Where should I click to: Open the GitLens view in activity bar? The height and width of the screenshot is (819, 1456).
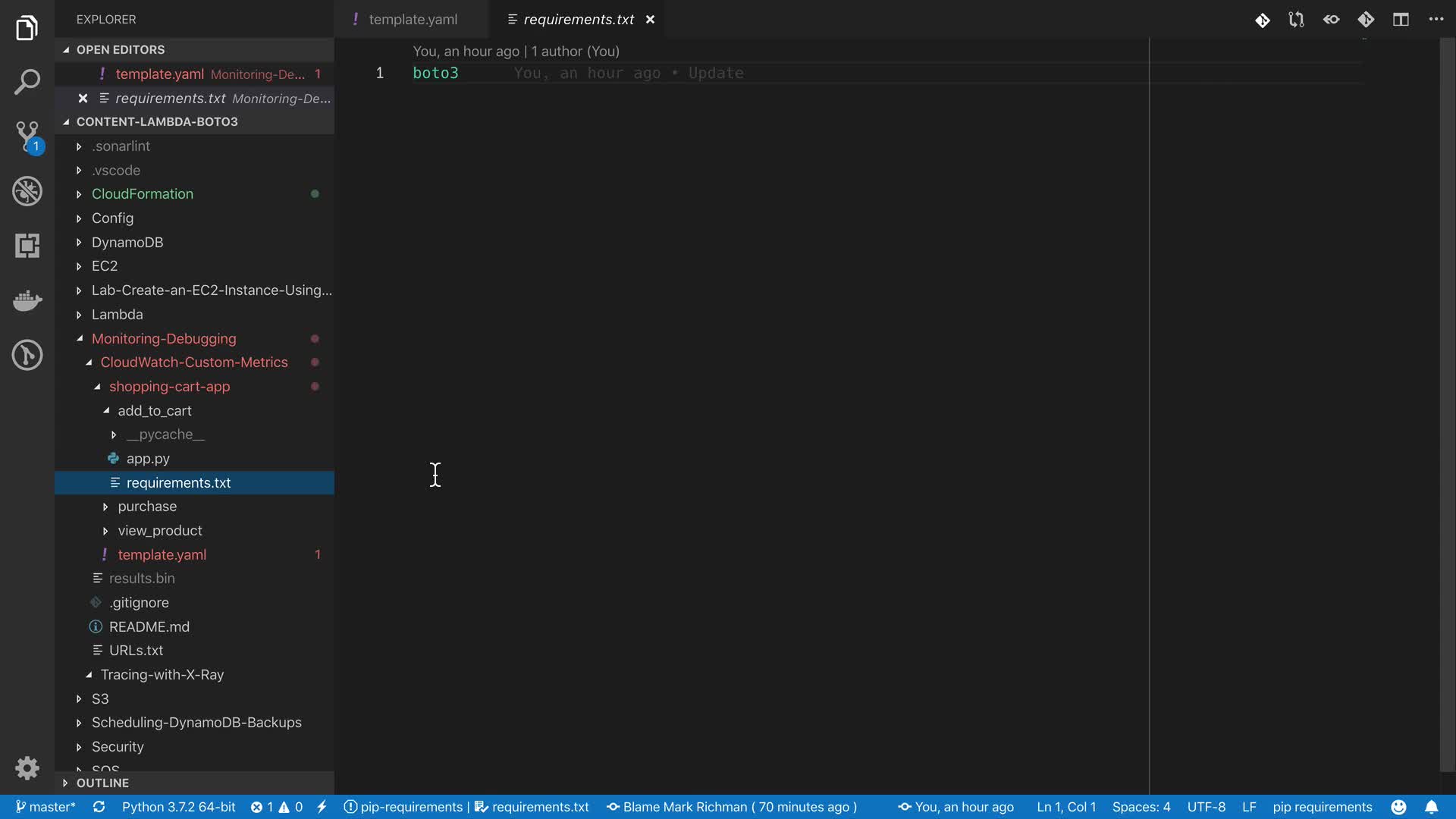(27, 355)
